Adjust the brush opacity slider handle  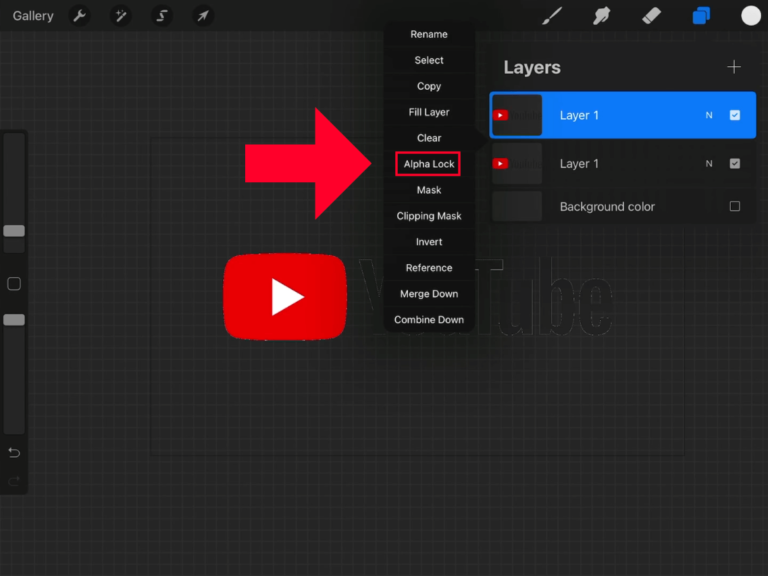(x=14, y=320)
